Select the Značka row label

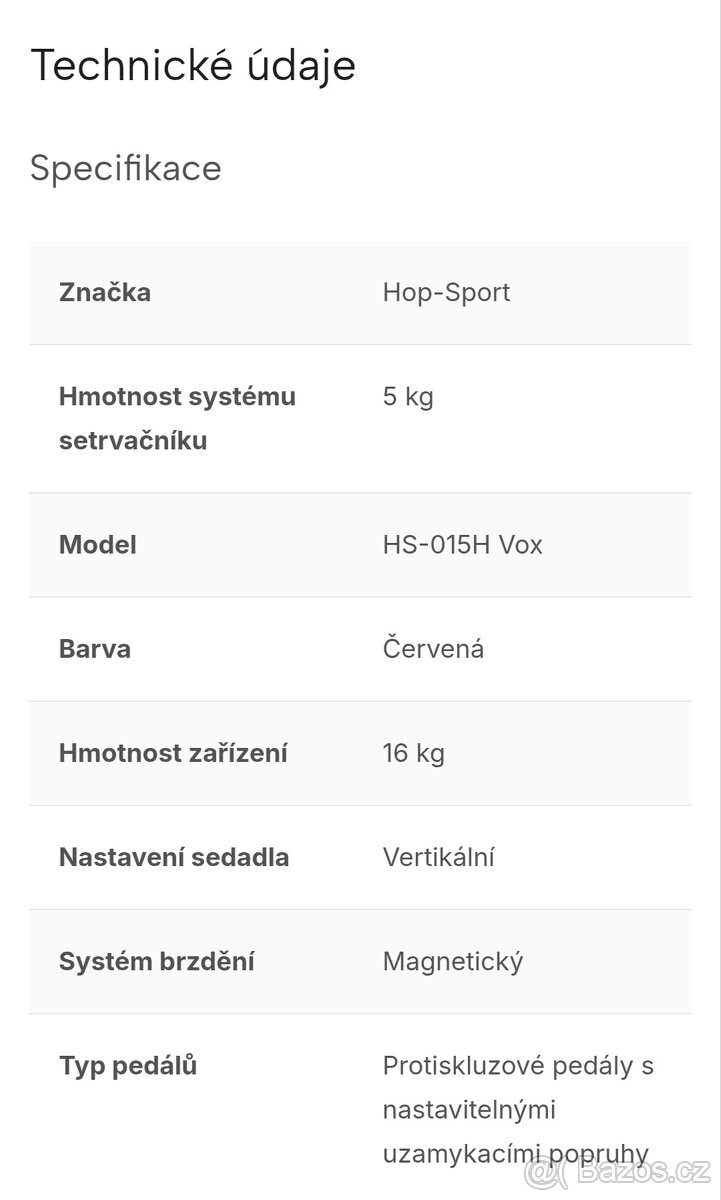(105, 293)
